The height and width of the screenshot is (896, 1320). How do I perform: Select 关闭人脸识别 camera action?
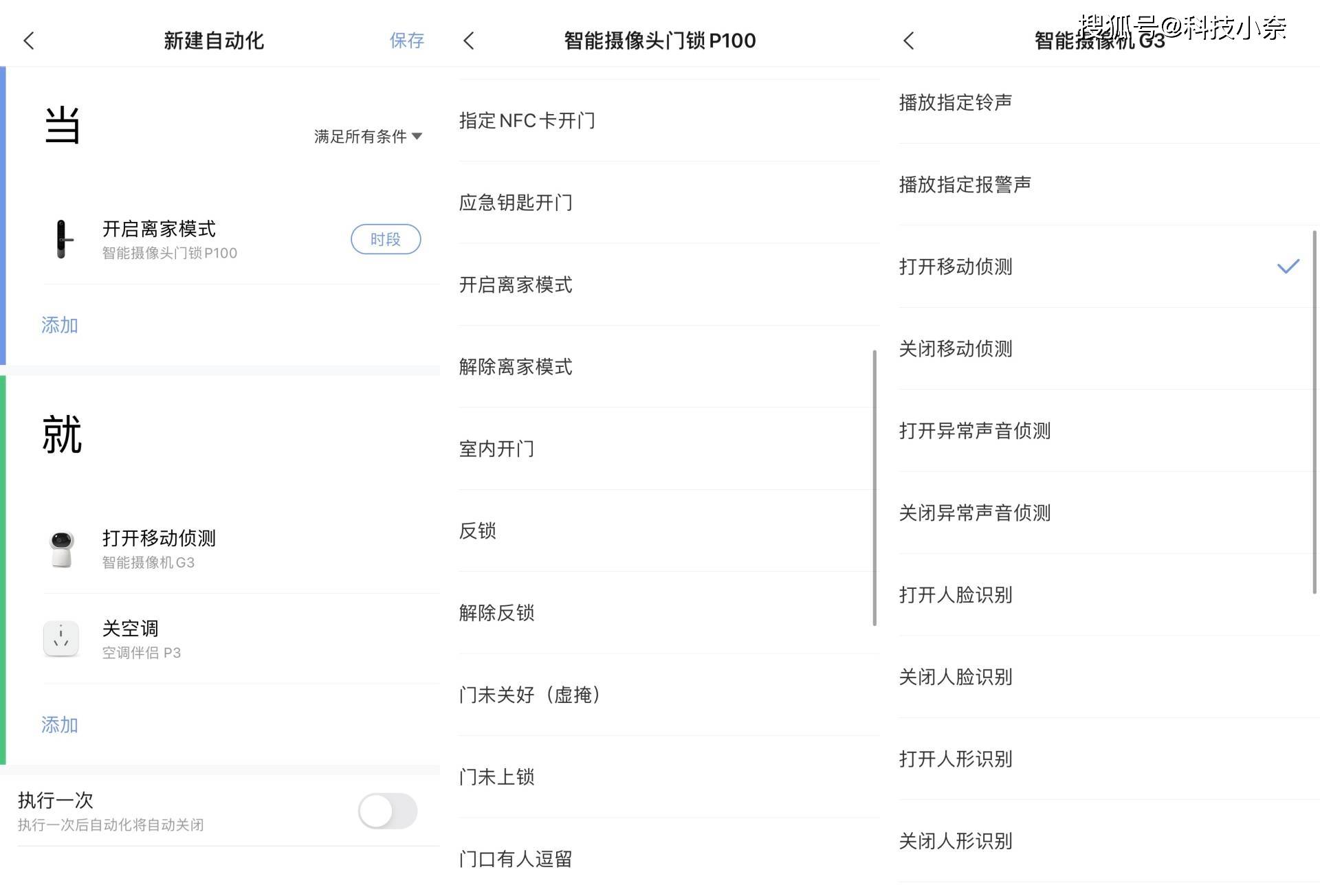pyautogui.click(x=1109, y=677)
